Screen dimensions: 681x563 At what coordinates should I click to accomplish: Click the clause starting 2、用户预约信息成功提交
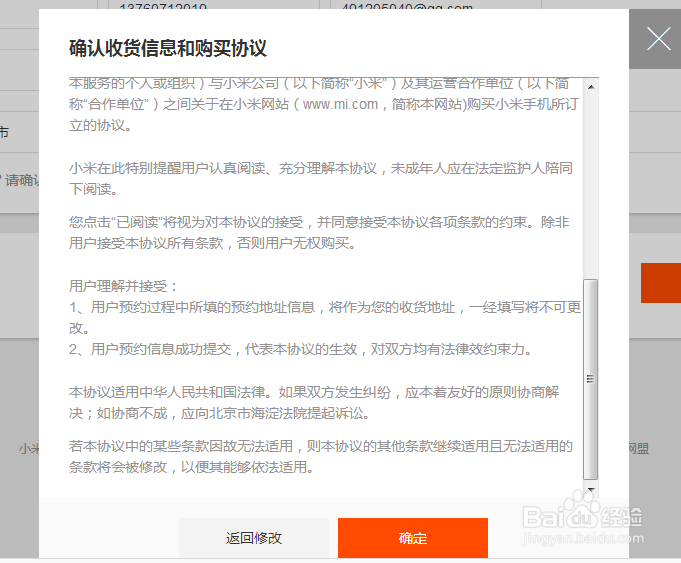(x=301, y=349)
